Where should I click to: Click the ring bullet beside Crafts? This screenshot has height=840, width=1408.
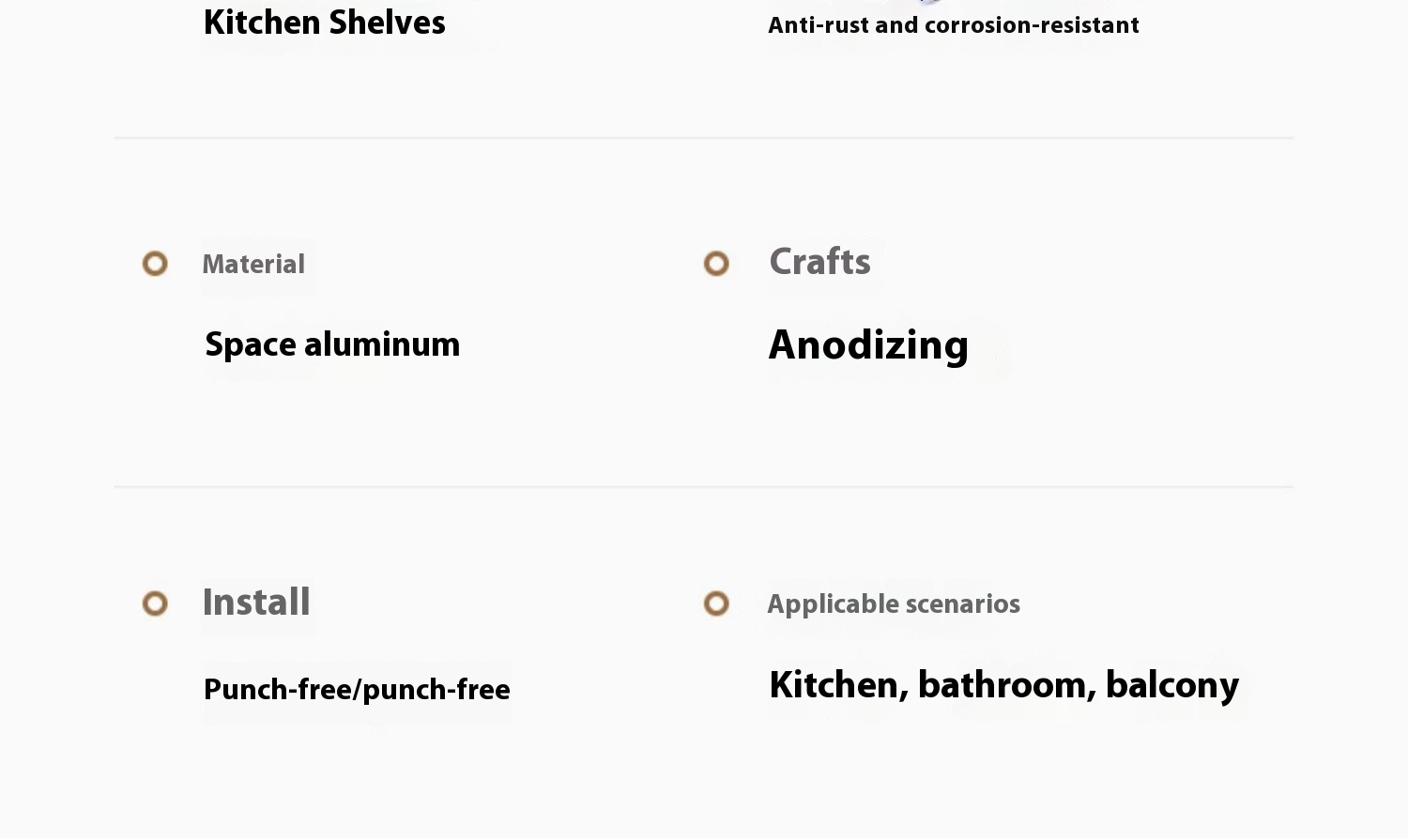[716, 264]
